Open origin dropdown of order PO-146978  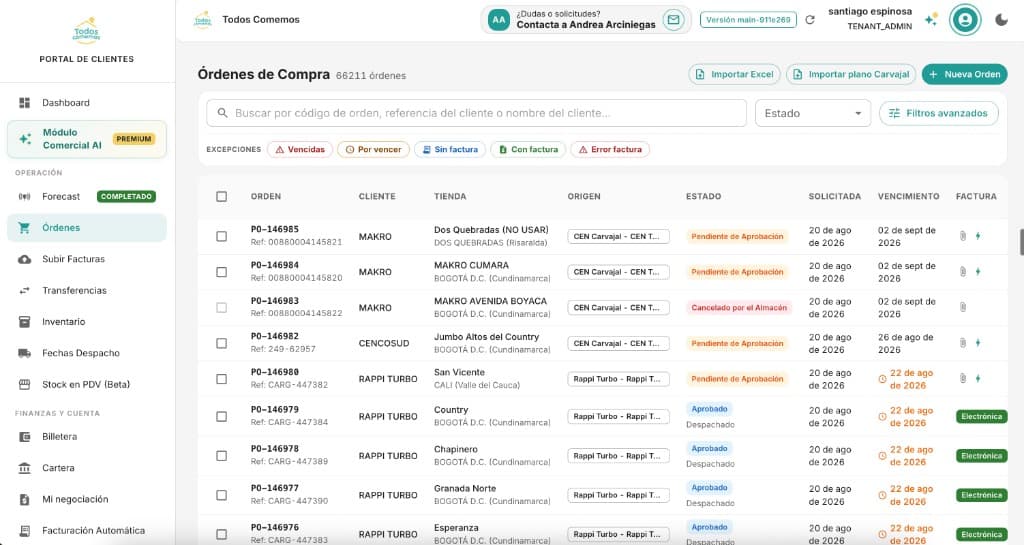tap(618, 456)
